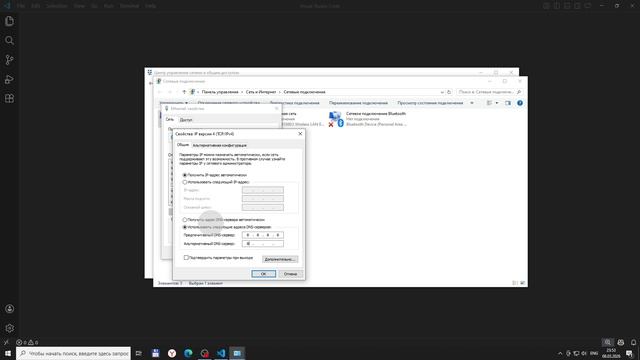Open Task View on the taskbar

point(139,353)
